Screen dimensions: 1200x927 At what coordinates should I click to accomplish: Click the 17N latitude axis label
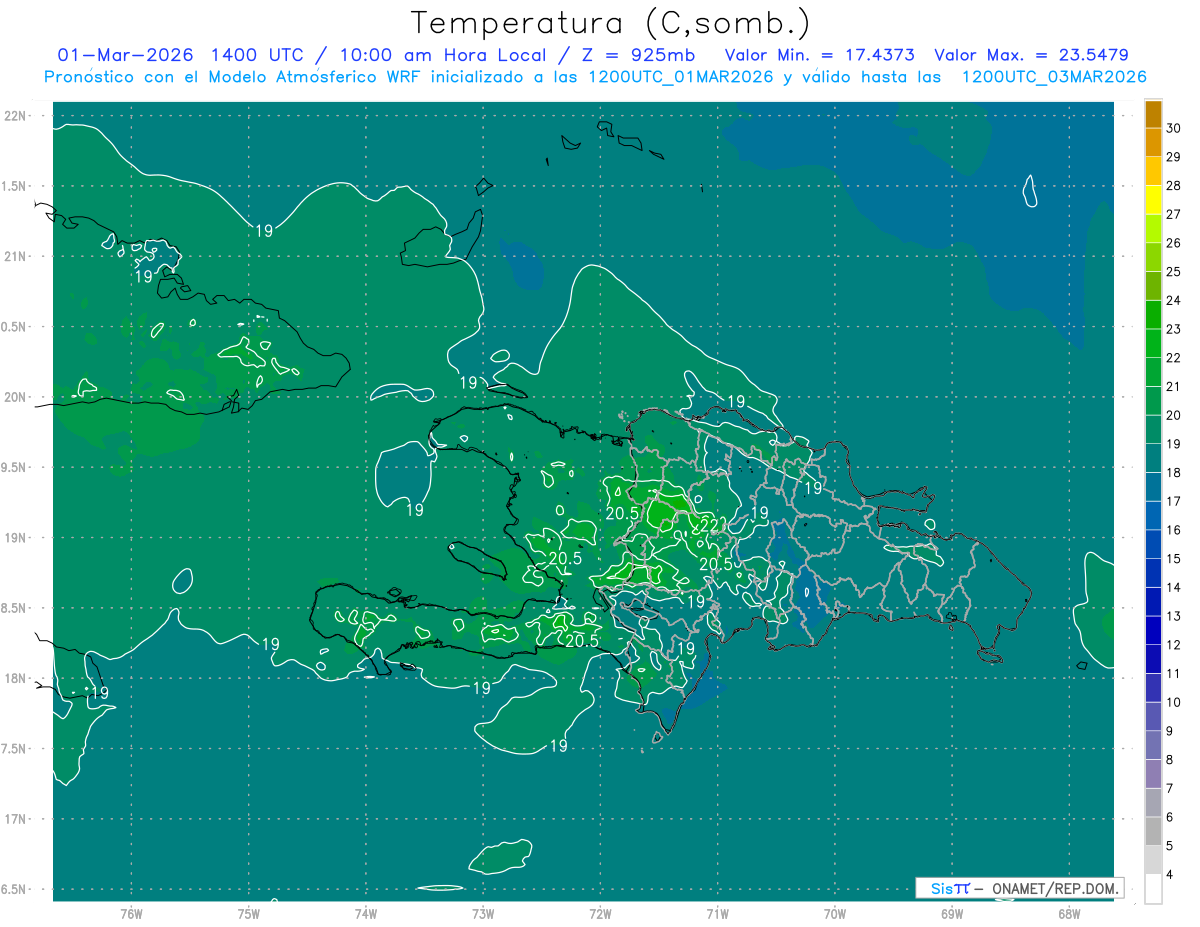17,819
